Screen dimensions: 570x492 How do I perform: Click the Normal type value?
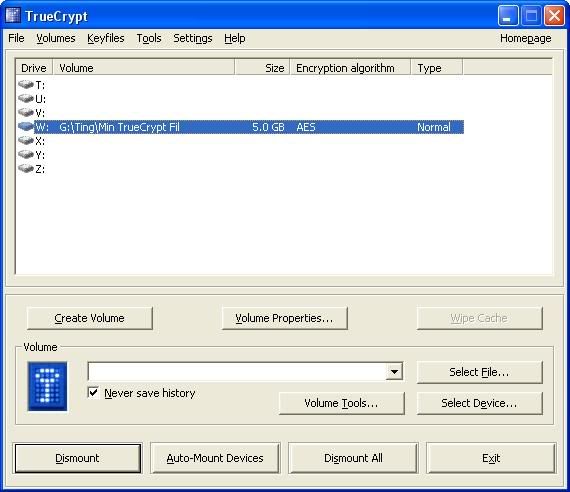point(434,127)
